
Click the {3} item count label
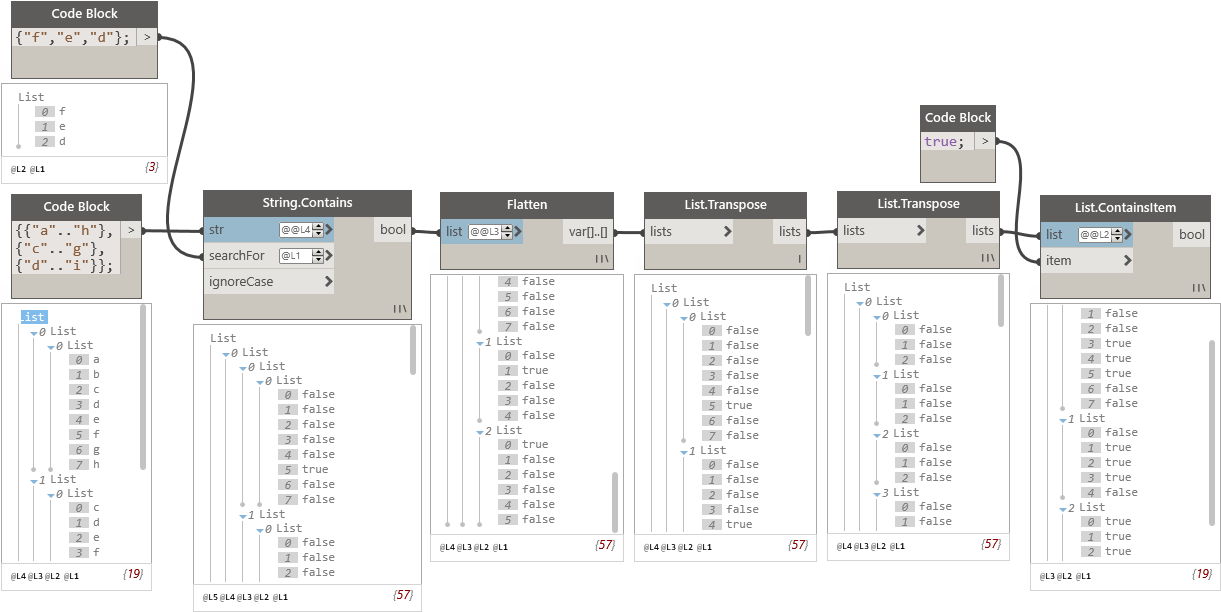coord(151,167)
